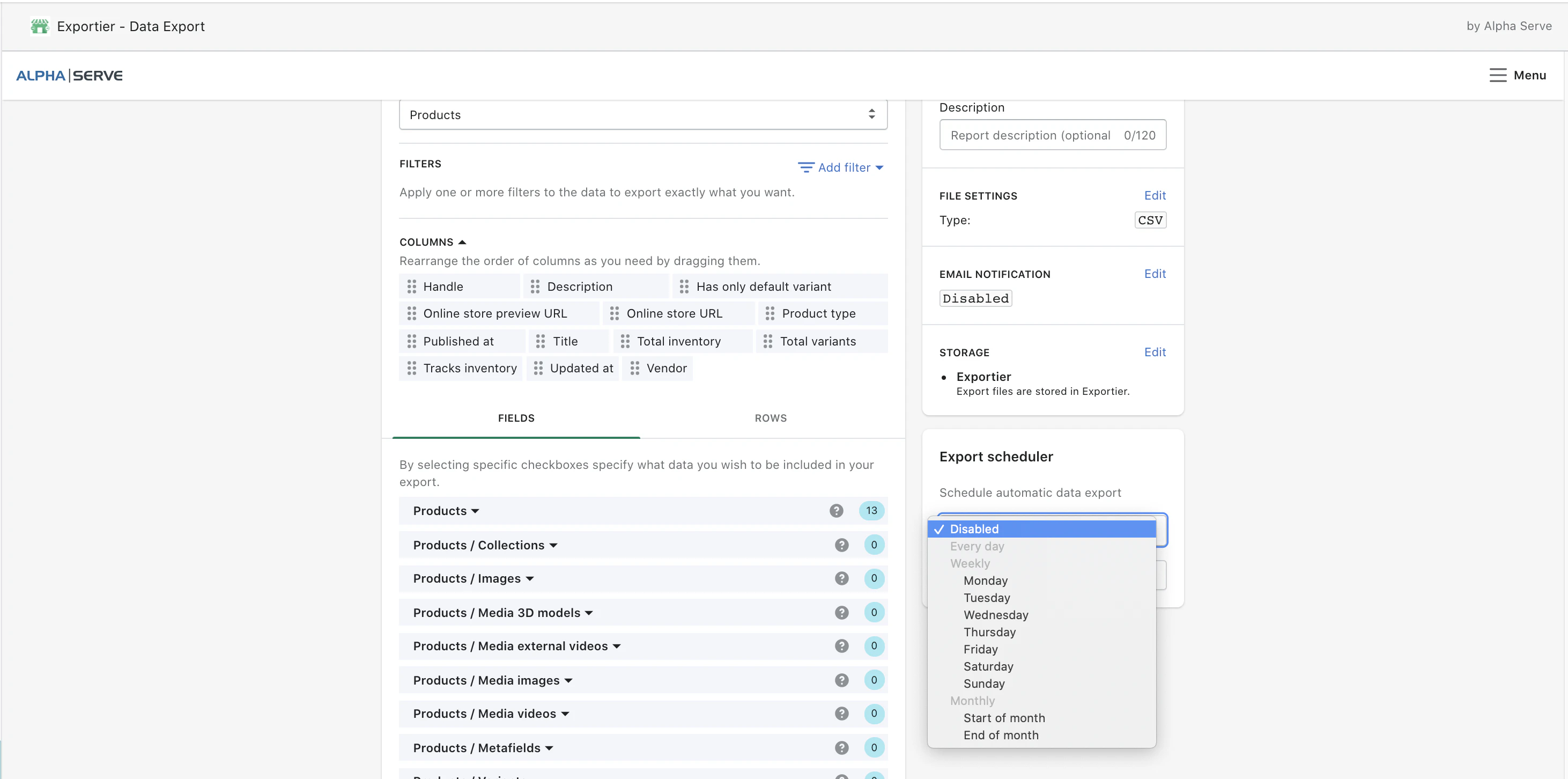Click the drag handle on Total inventory chip
Image resolution: width=1568 pixels, height=779 pixels.
[x=625, y=341]
